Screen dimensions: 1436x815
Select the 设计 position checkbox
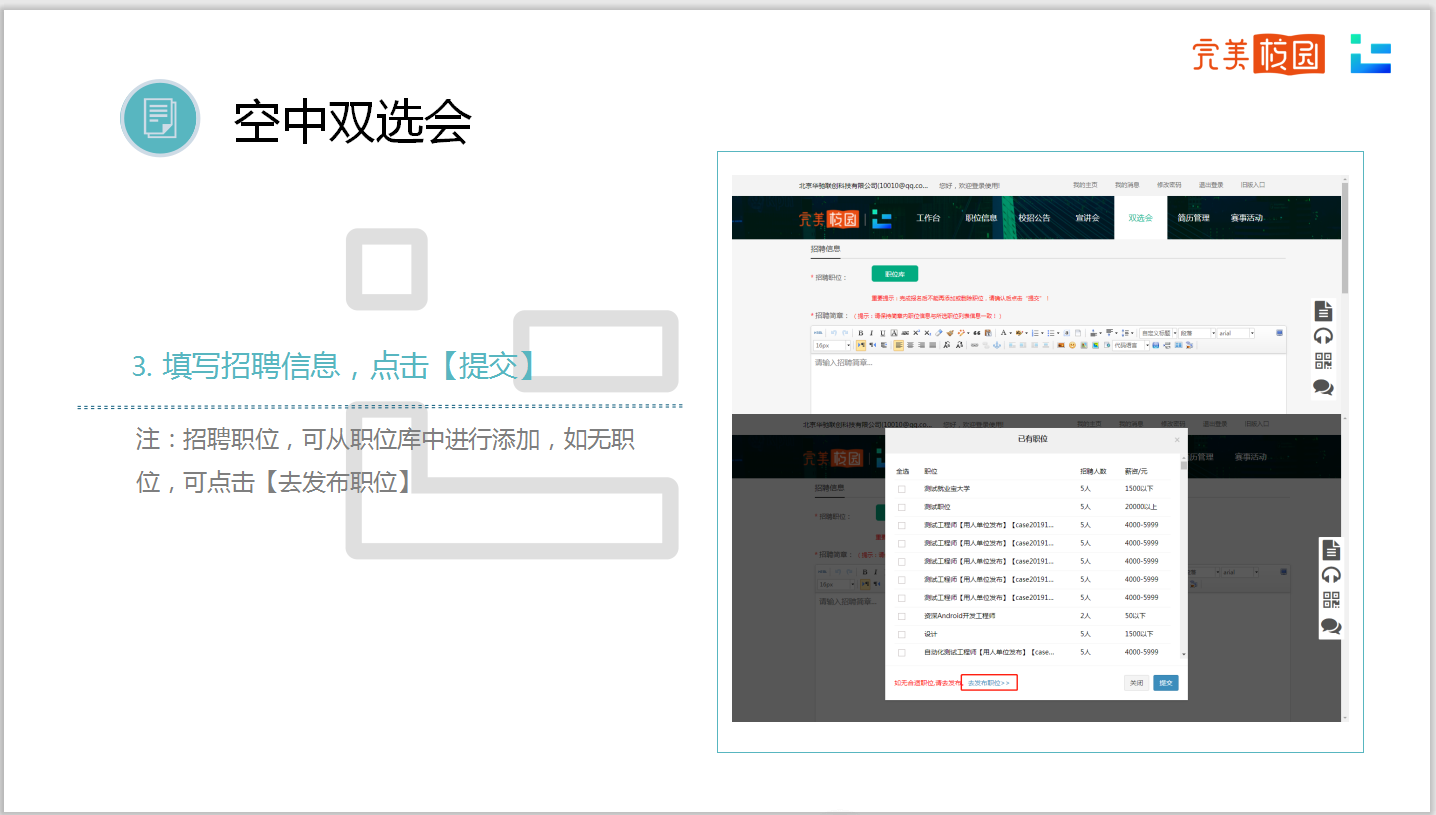point(901,634)
